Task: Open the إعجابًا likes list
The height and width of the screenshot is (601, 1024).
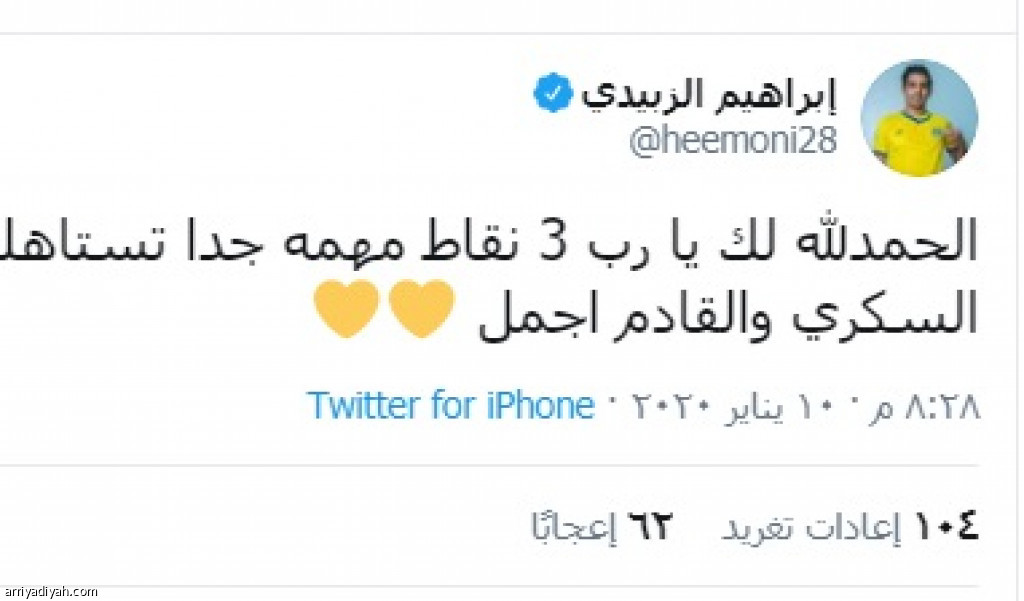Action: (x=572, y=527)
